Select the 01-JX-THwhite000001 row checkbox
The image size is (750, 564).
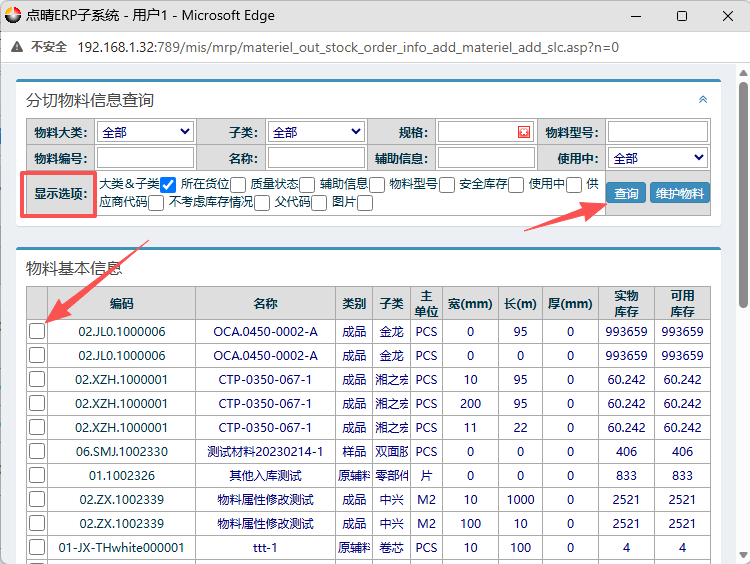(x=37, y=547)
